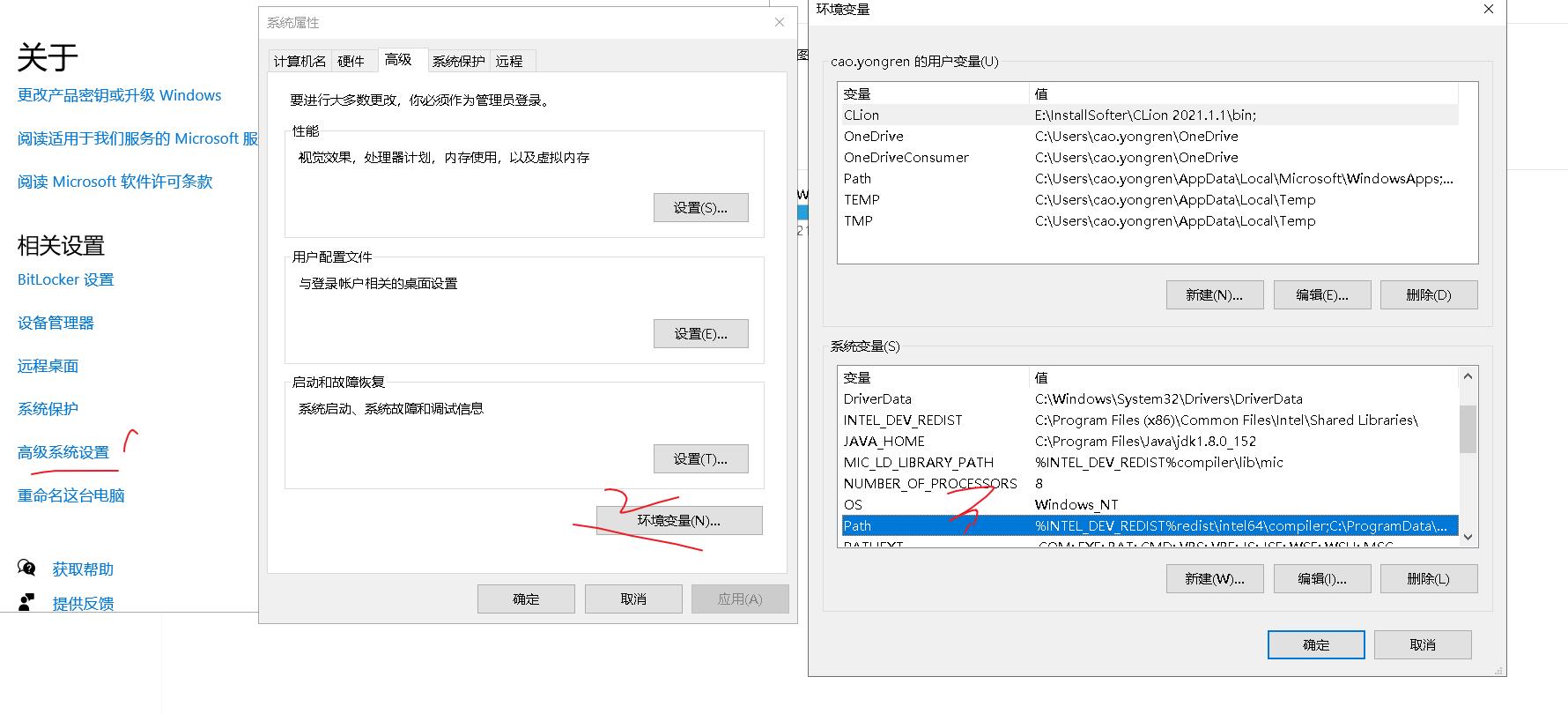Select OS system variable row
1568x714 pixels.
(x=1149, y=504)
